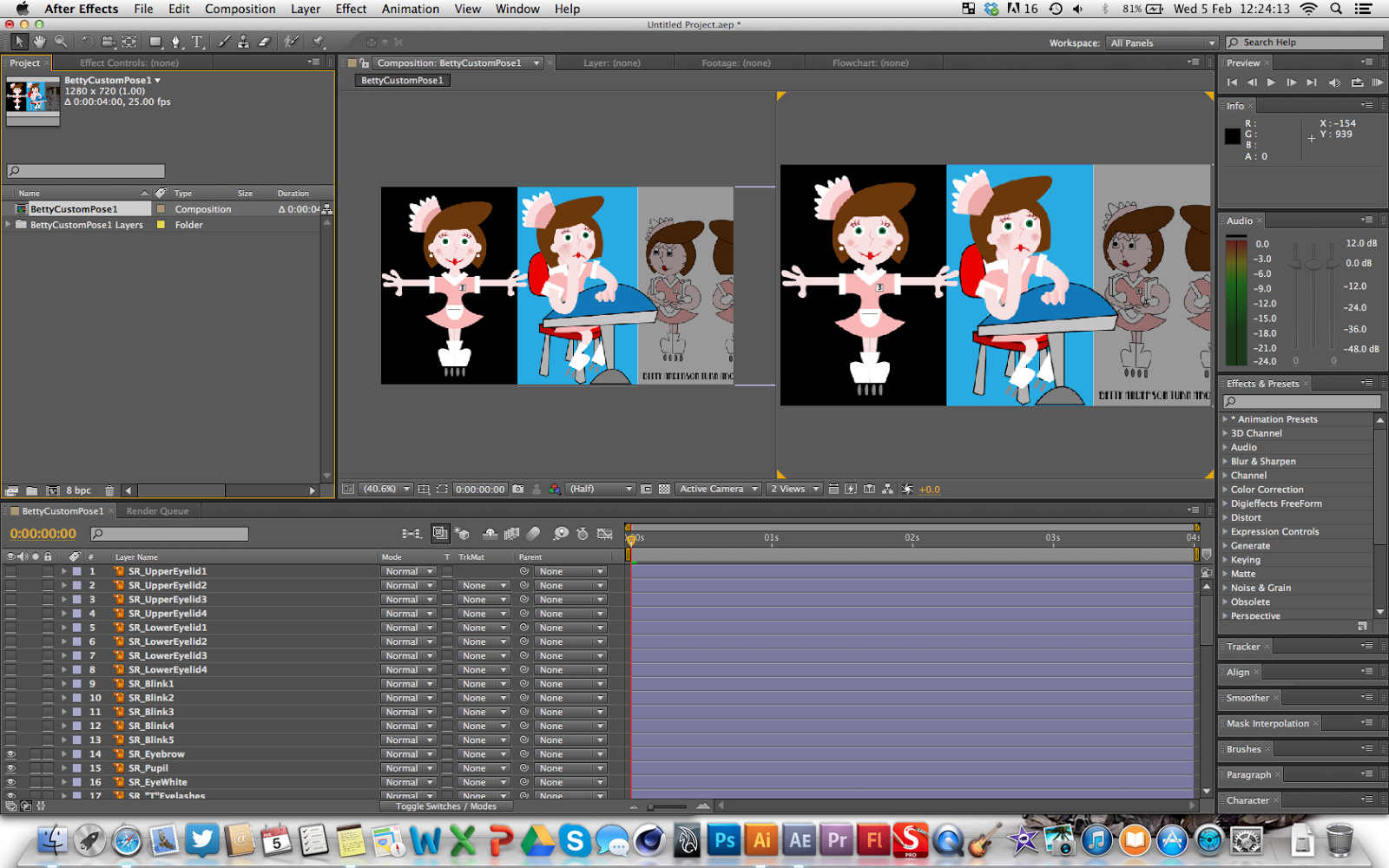Toggle the Draft 3D button in timeline
Screen dimensions: 1389x868
click(x=462, y=534)
